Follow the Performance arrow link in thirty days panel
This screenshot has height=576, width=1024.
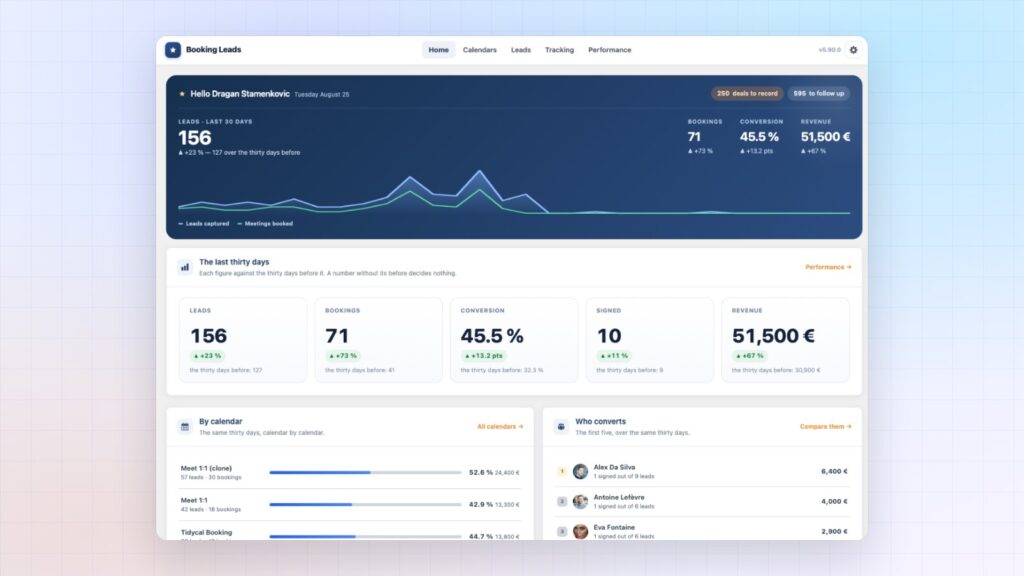click(828, 267)
